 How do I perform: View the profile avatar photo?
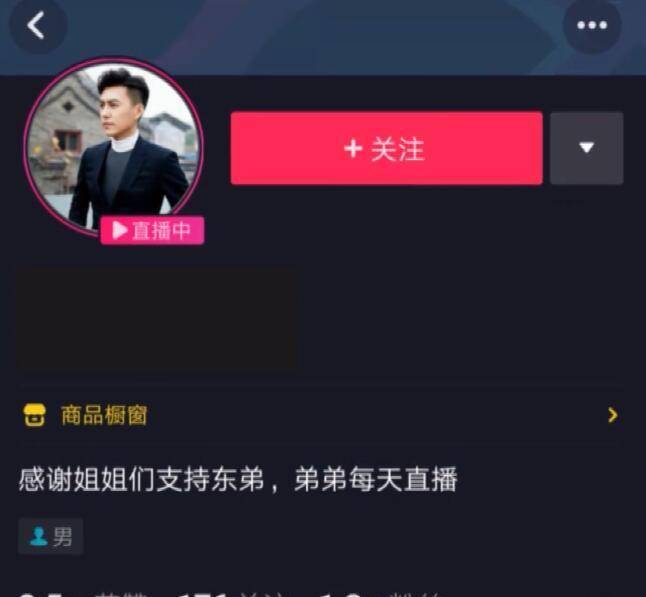[x=113, y=148]
